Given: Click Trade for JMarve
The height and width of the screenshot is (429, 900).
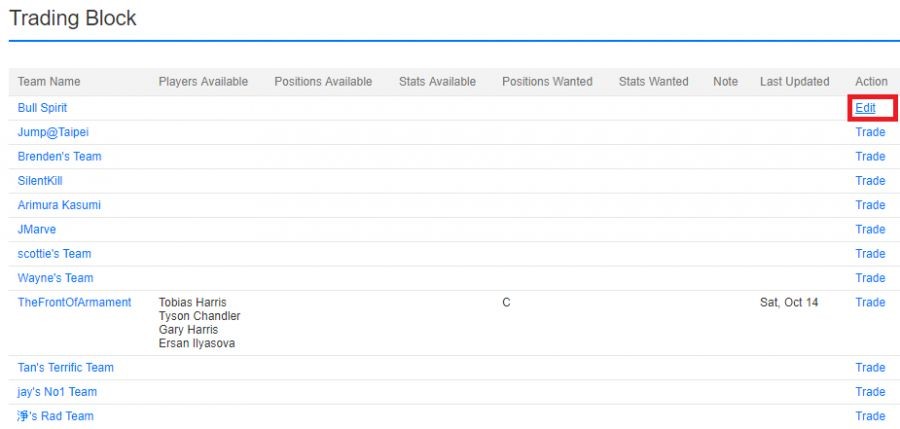Looking at the screenshot, I should [870, 230].
